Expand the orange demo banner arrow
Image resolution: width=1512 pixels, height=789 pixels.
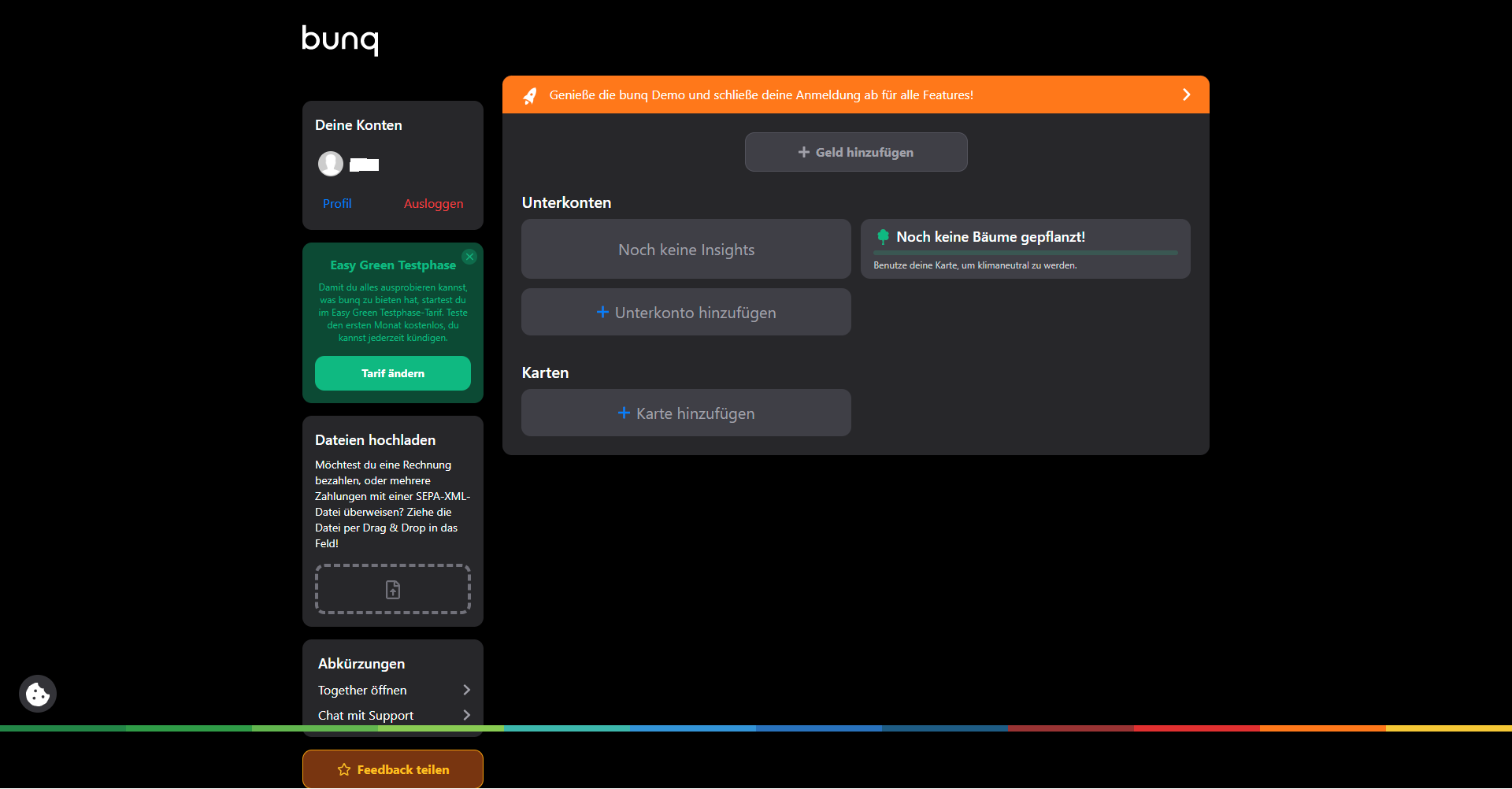[x=1186, y=94]
